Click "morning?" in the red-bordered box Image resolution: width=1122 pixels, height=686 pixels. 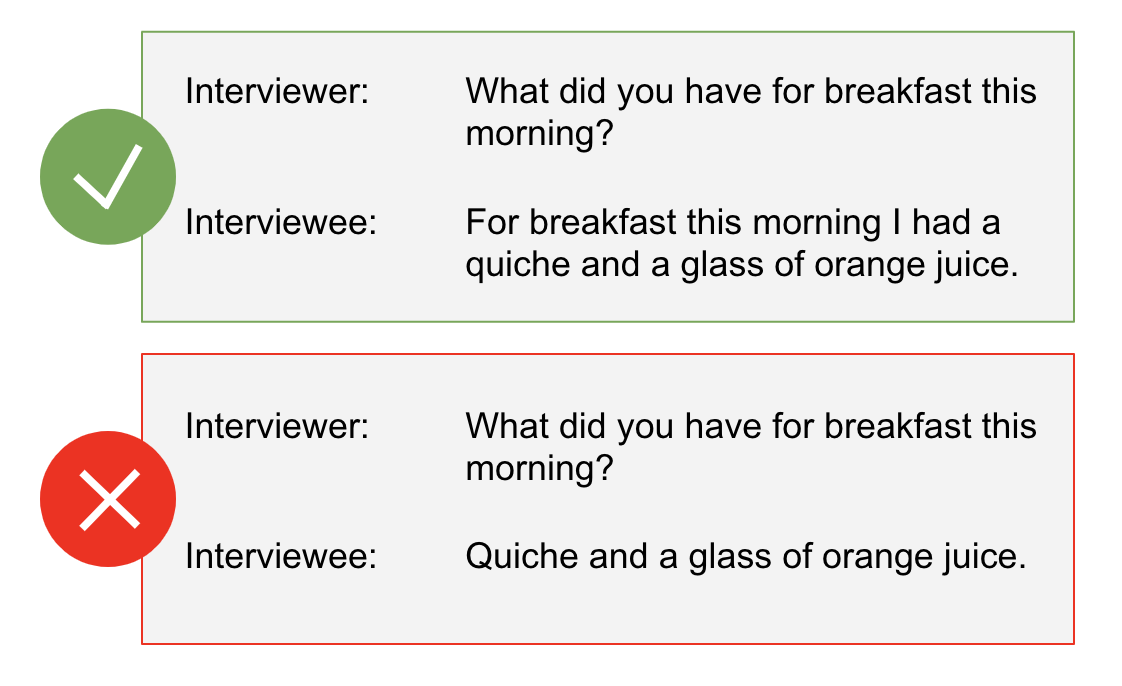click(x=540, y=469)
